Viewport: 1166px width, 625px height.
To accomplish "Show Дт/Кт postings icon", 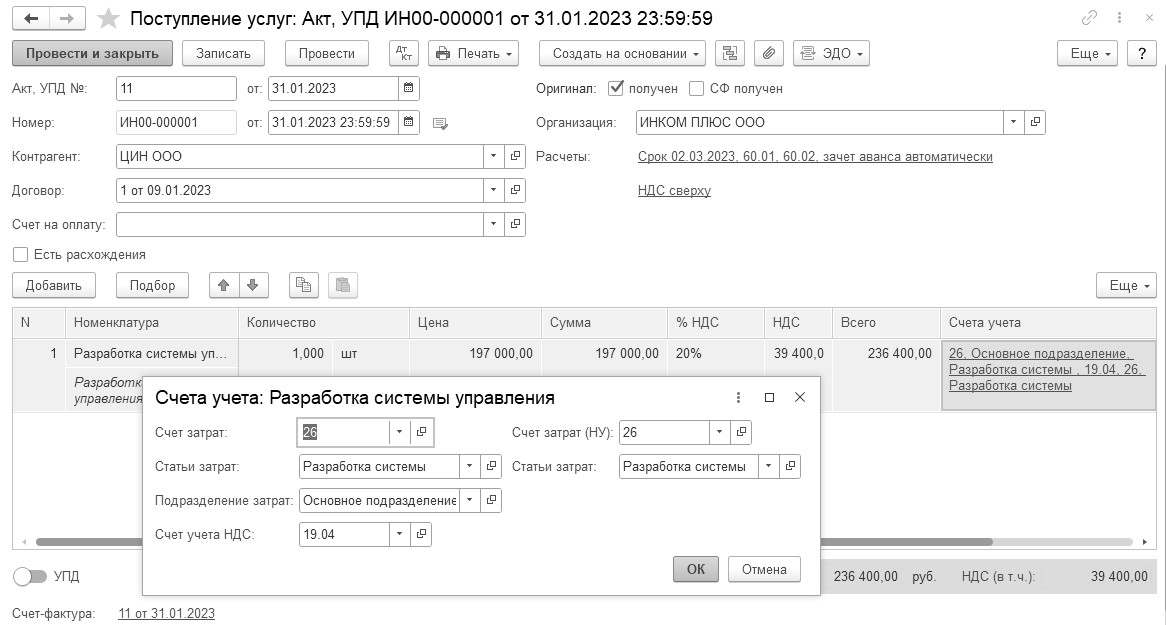I will (404, 54).
